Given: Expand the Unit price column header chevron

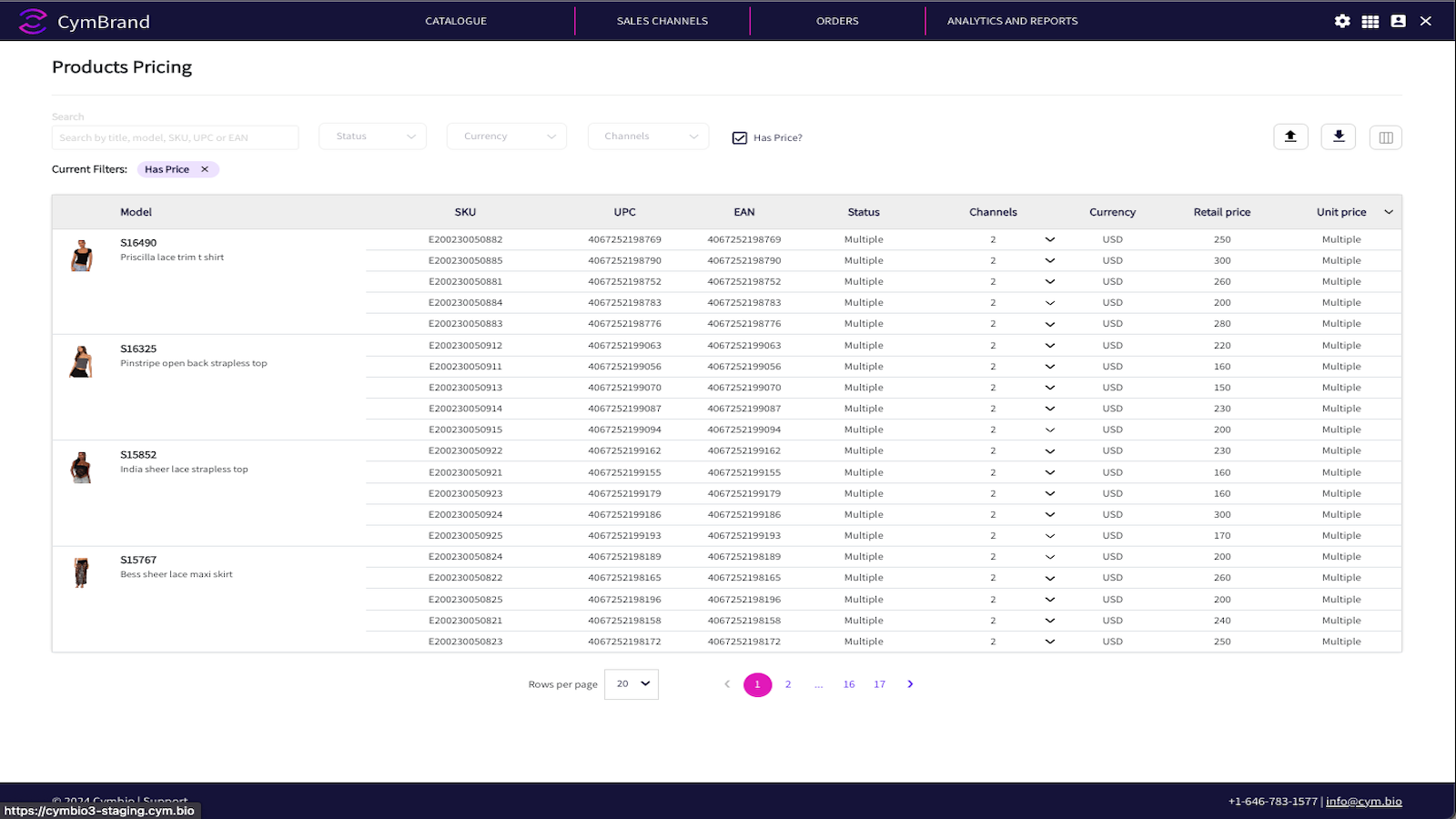Looking at the screenshot, I should [x=1389, y=212].
